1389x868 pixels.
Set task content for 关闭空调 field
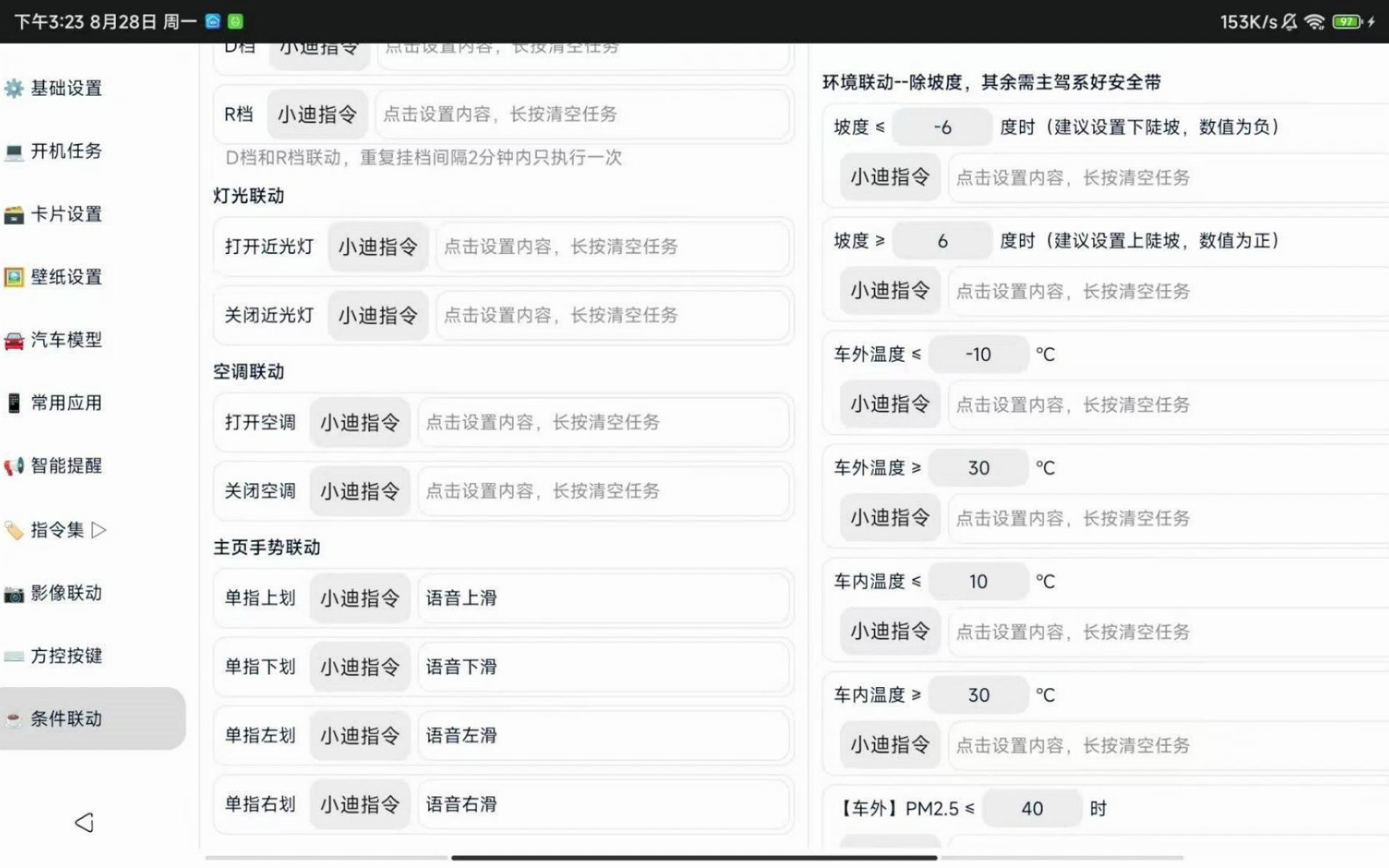[604, 491]
